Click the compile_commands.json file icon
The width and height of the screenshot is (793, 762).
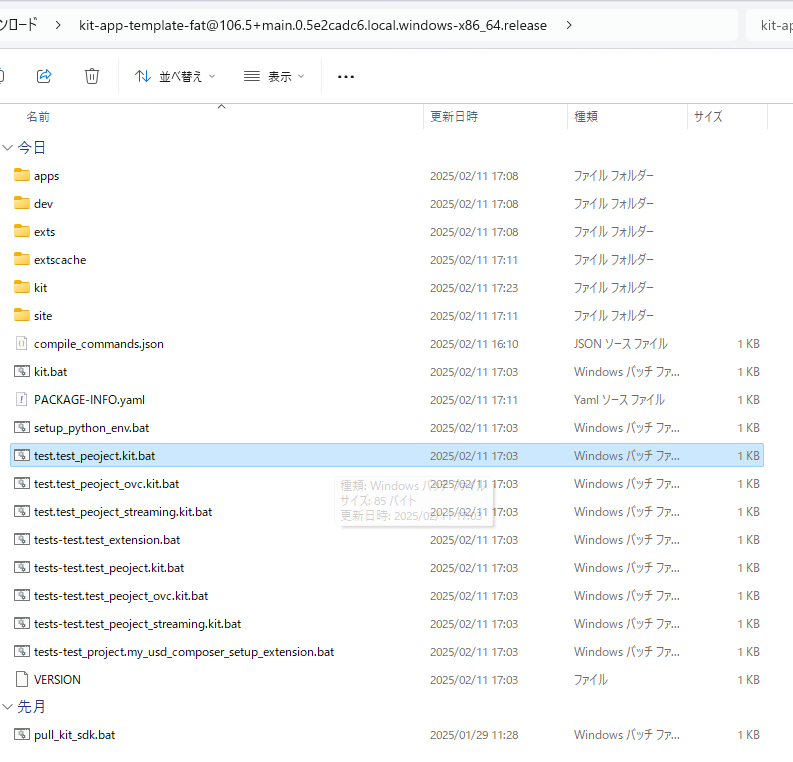[21, 343]
